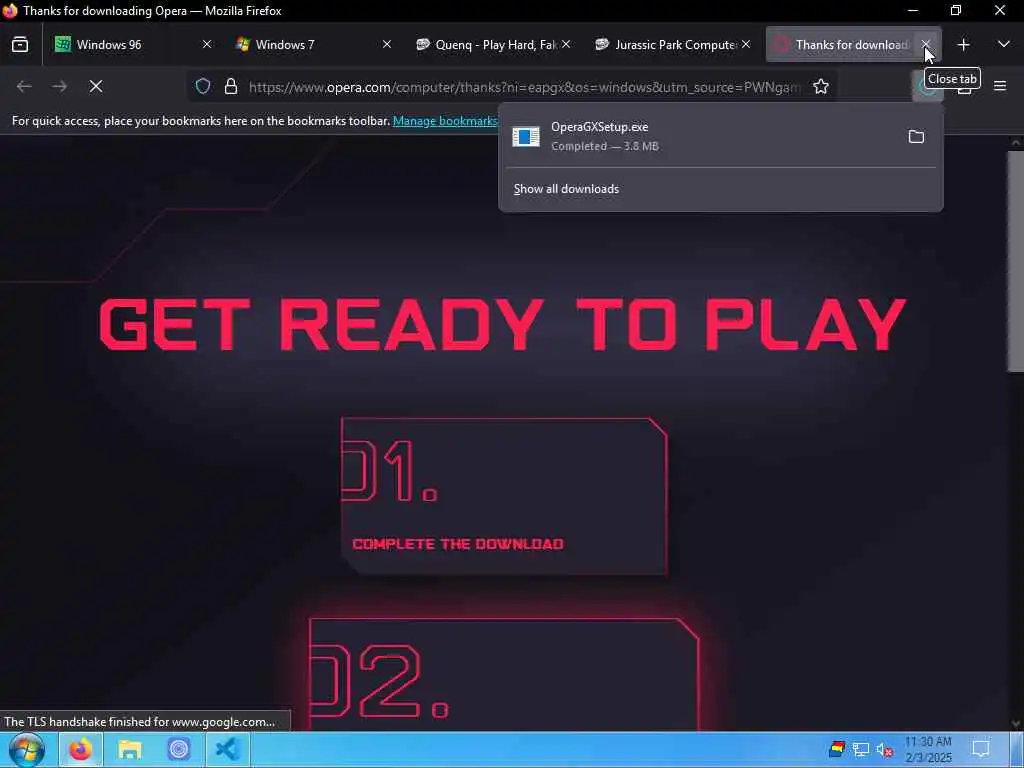This screenshot has width=1024, height=768.
Task: Open File Explorer from the taskbar
Action: click(130, 750)
